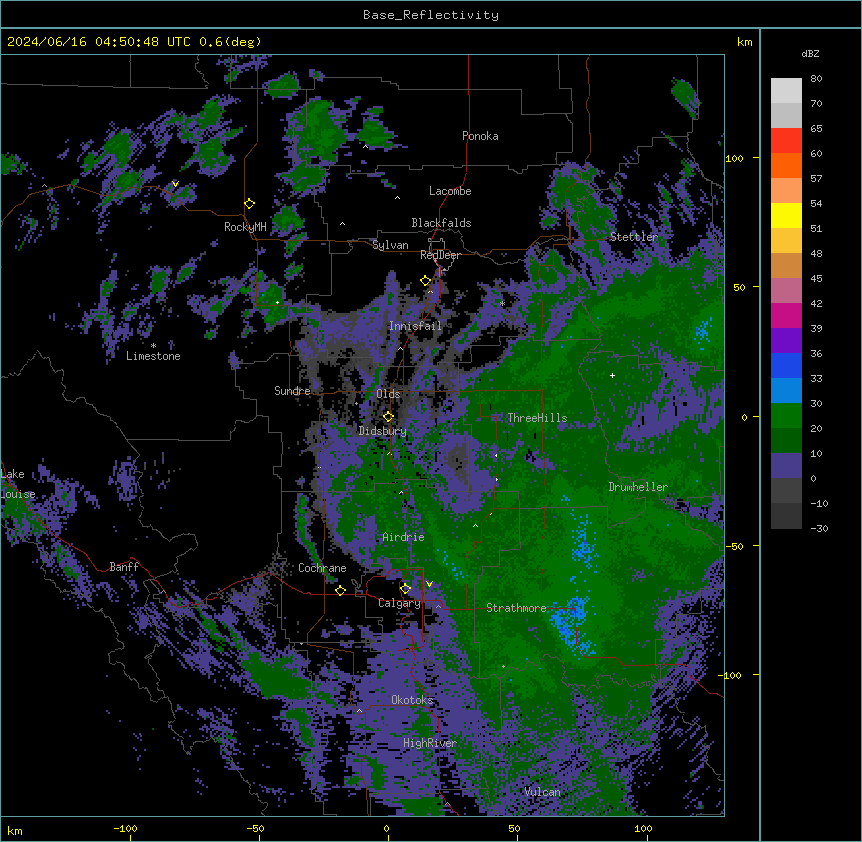Click the Limestone label
The image size is (862, 842).
153,356
